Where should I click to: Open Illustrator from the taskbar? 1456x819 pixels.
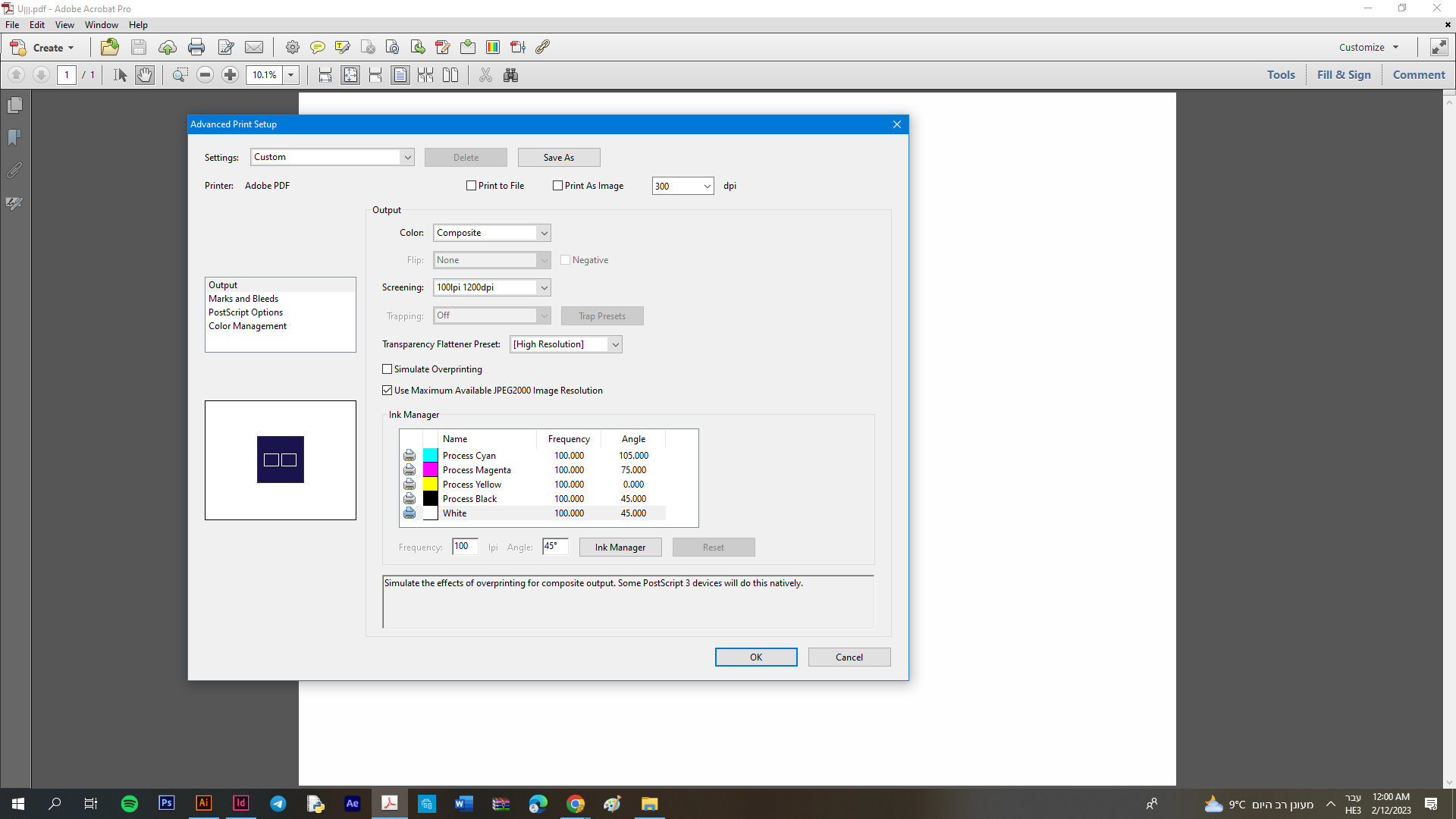pos(203,803)
